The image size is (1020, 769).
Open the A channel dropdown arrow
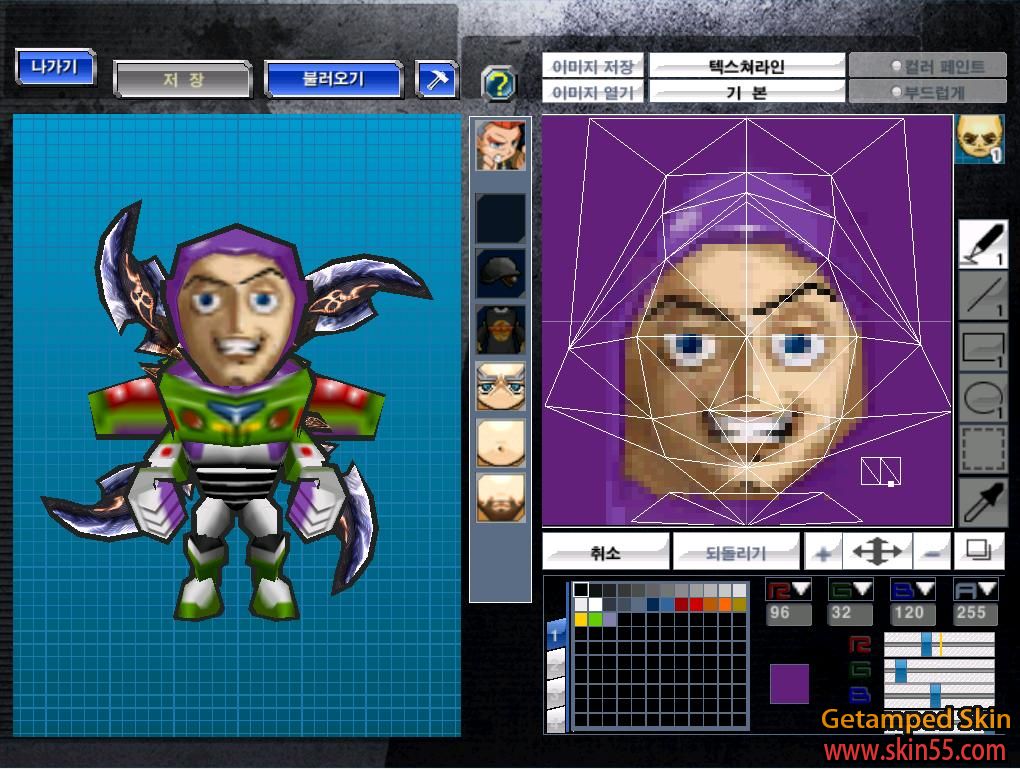tap(987, 589)
